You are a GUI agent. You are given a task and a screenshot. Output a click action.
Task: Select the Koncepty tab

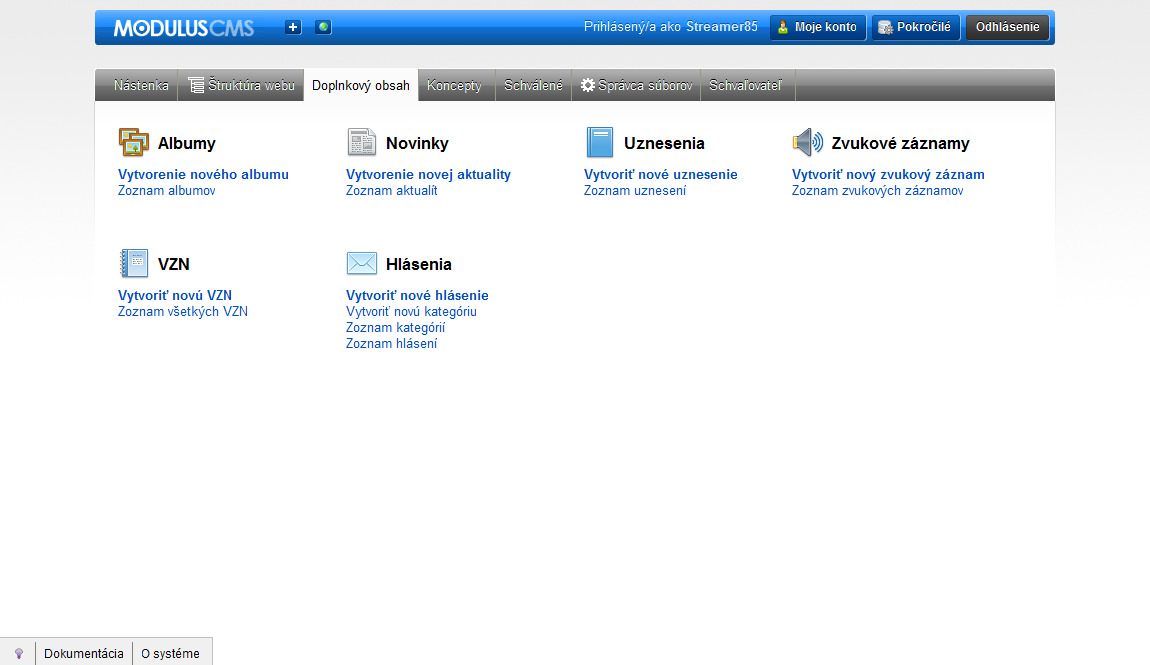pyautogui.click(x=454, y=86)
